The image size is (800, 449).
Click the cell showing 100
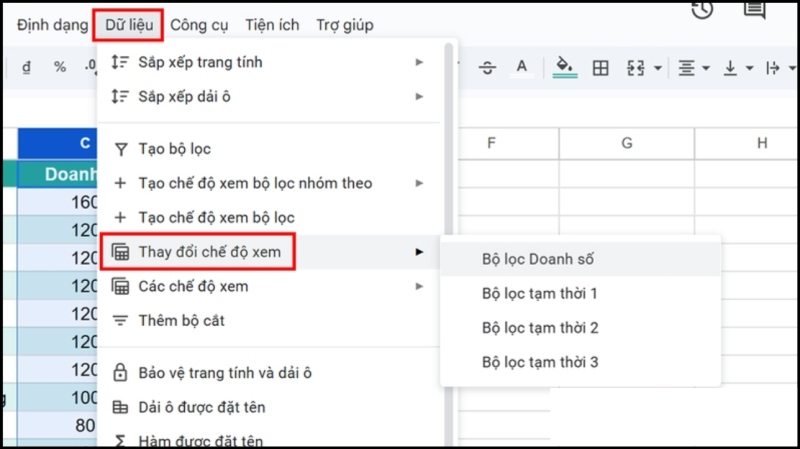[x=57, y=397]
